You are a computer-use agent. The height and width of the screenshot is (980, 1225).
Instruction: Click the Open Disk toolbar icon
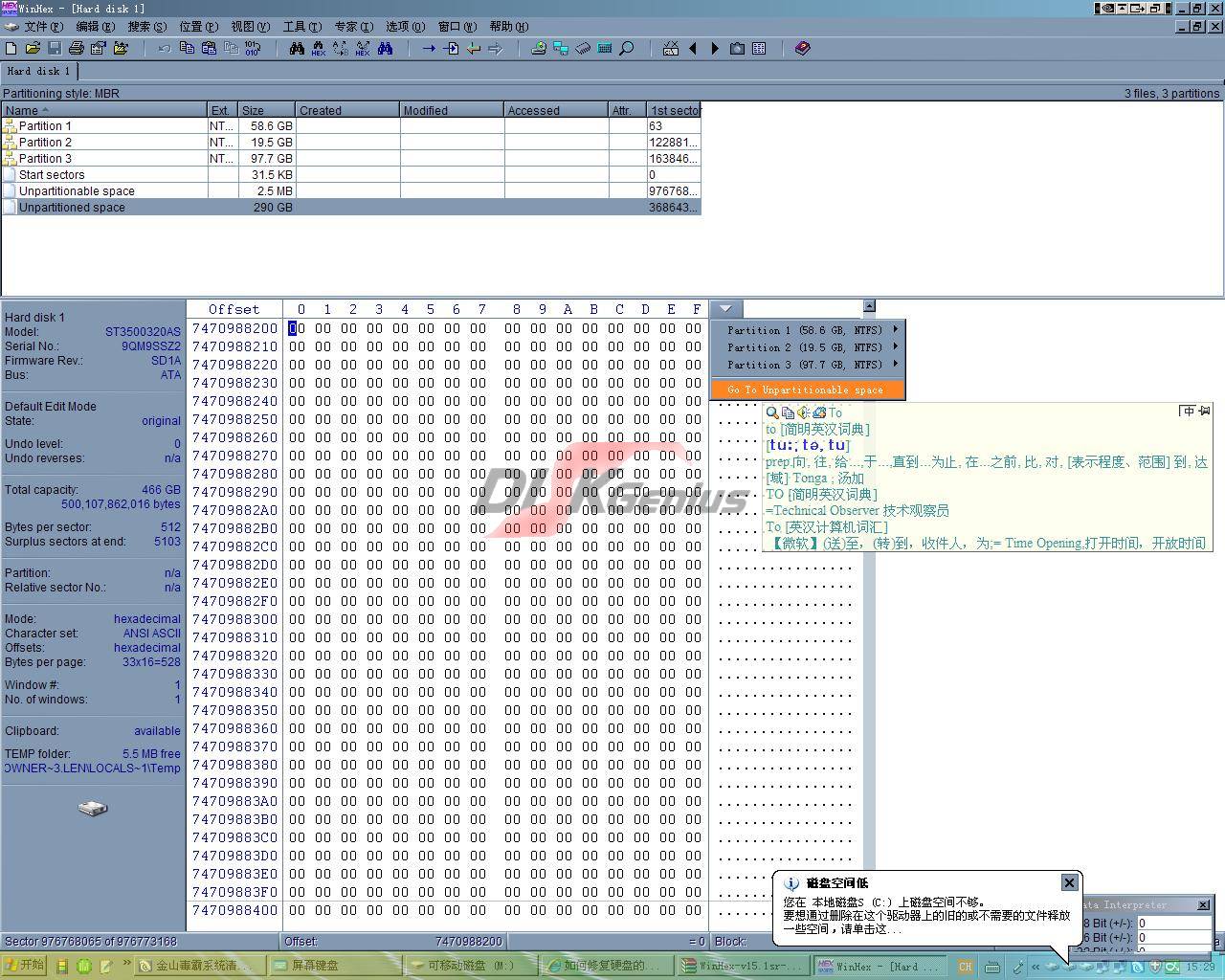click(x=539, y=48)
